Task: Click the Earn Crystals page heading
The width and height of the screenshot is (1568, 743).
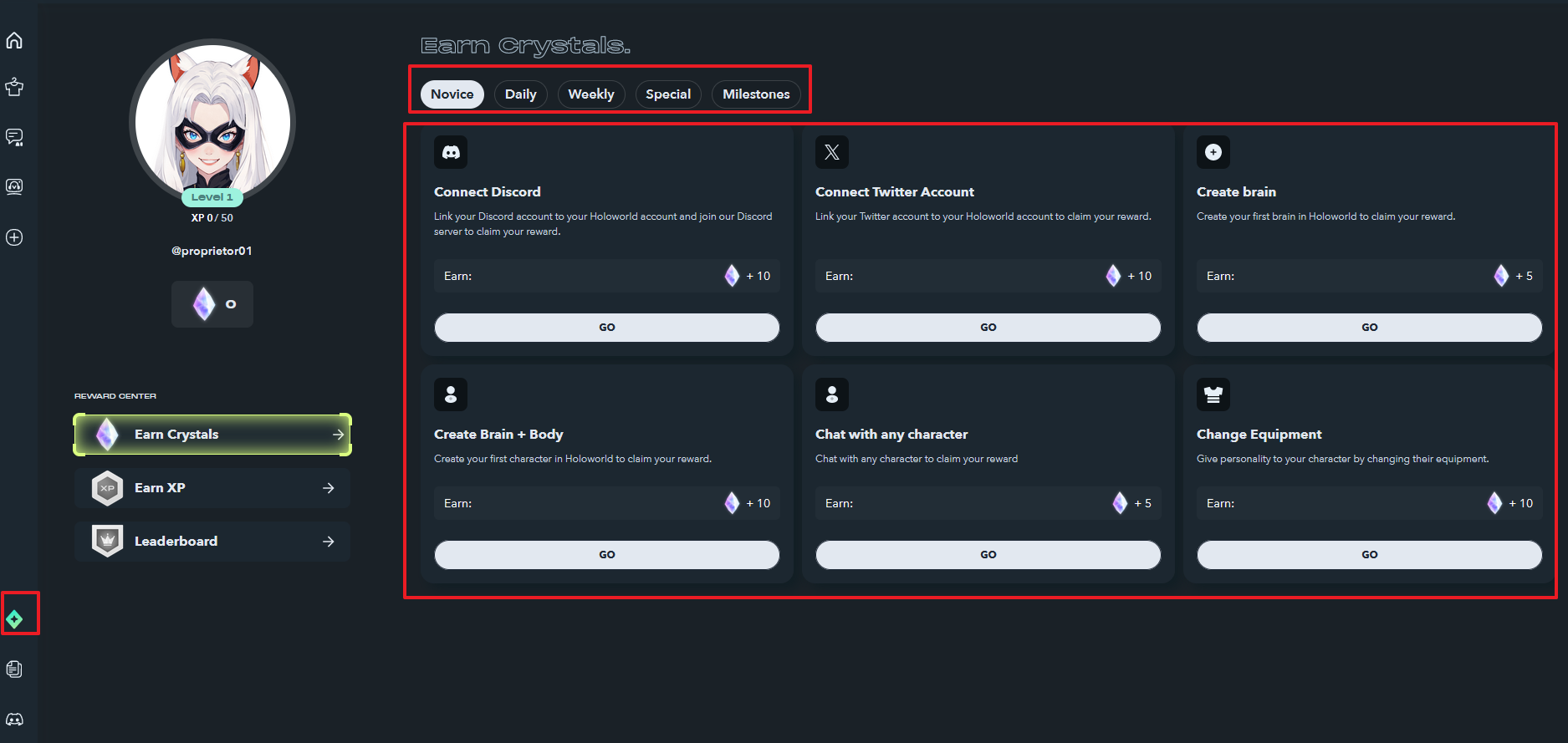Action: coord(525,46)
